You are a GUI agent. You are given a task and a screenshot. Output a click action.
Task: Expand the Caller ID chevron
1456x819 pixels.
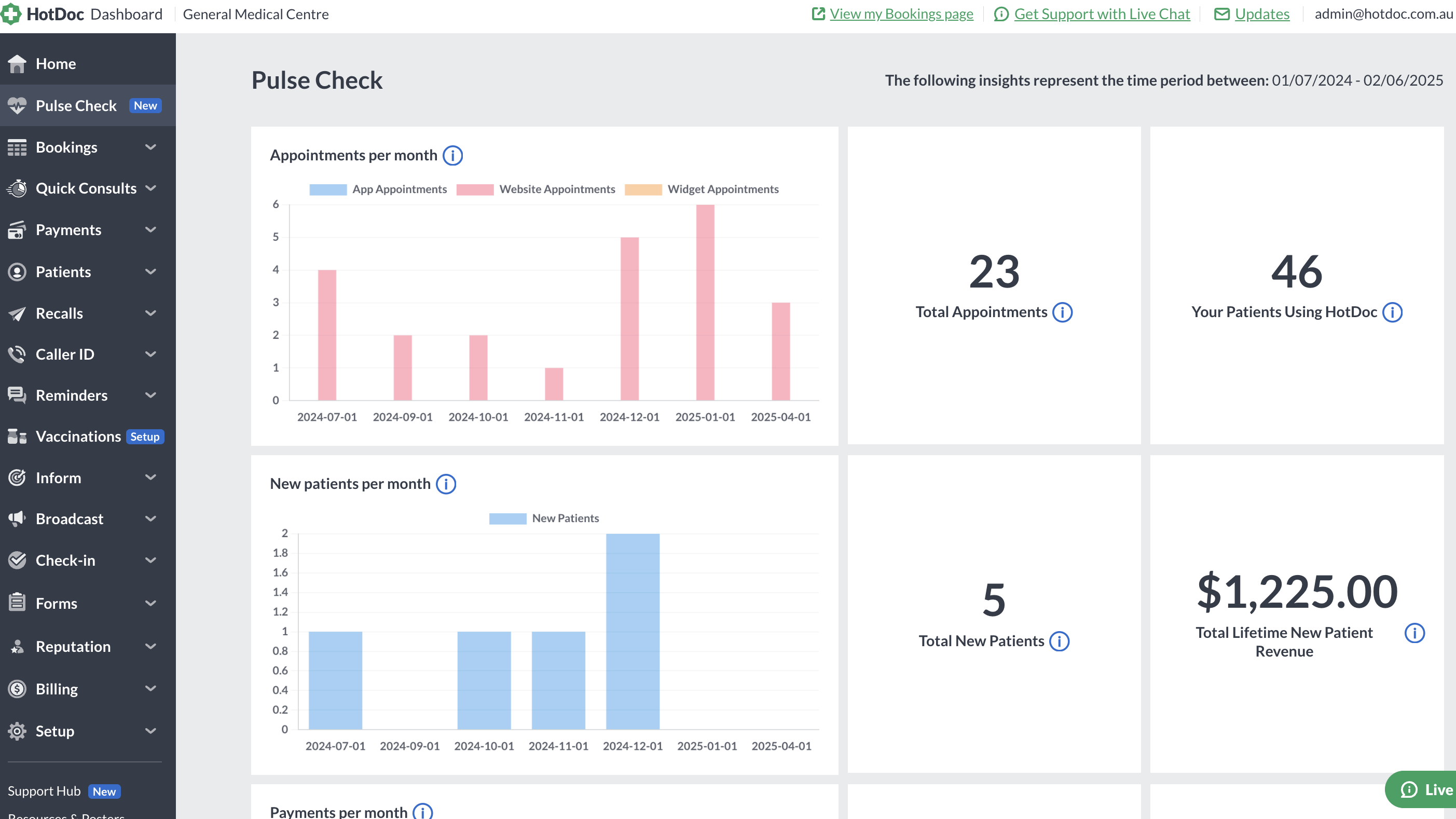click(x=150, y=354)
